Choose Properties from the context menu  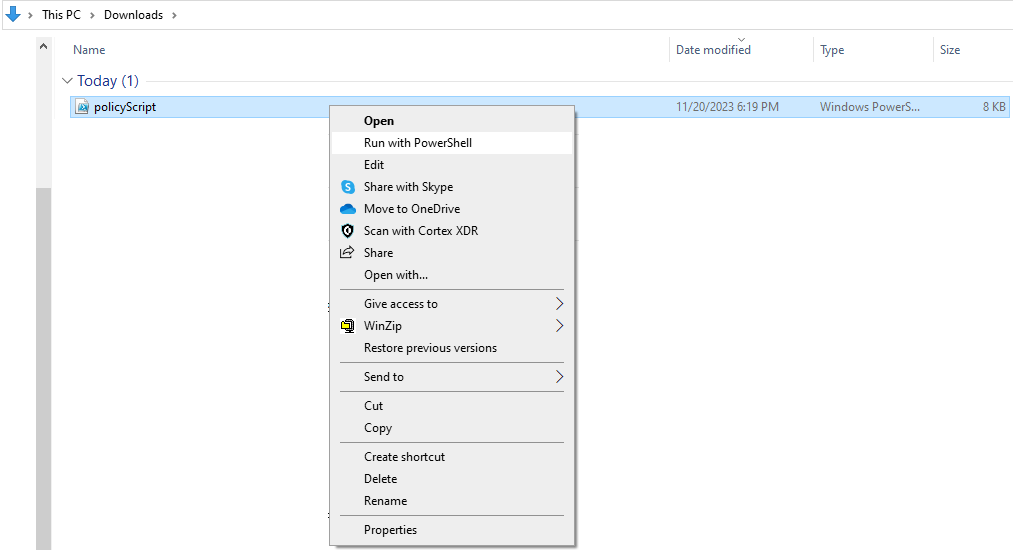pos(390,530)
